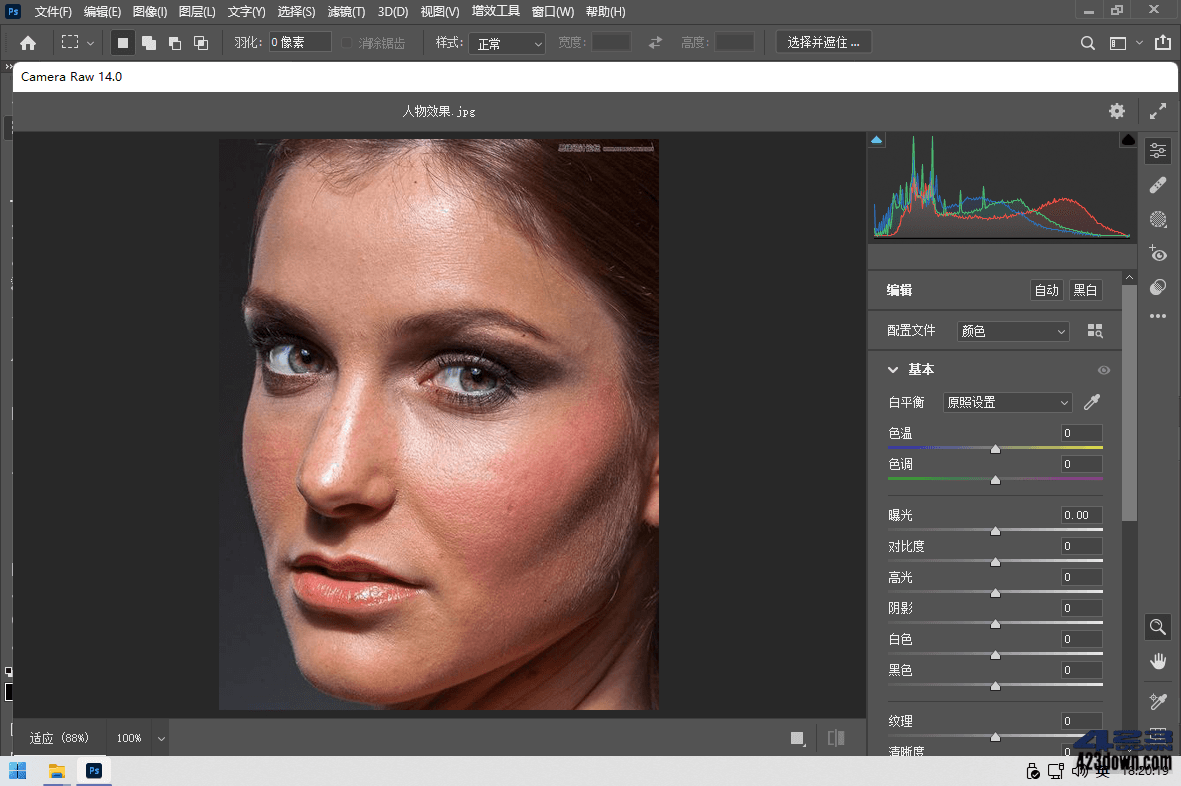Select the Healing tool in Camera Raw
This screenshot has width=1181, height=786.
click(x=1157, y=185)
